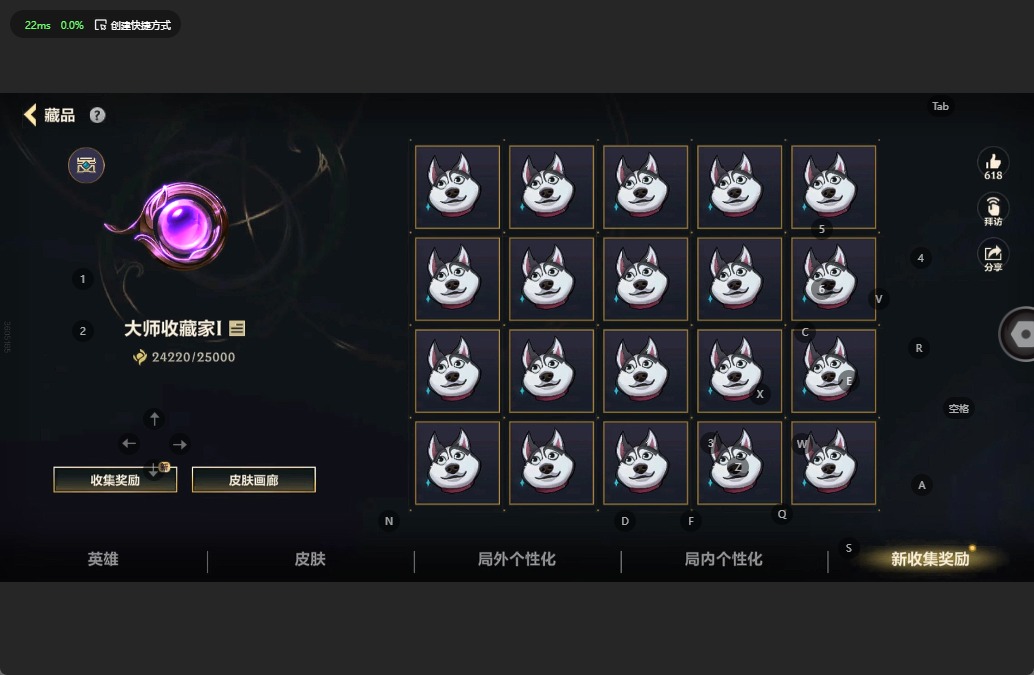The image size is (1034, 675).
Task: Open the 收集奖励 button
Action: (x=115, y=480)
